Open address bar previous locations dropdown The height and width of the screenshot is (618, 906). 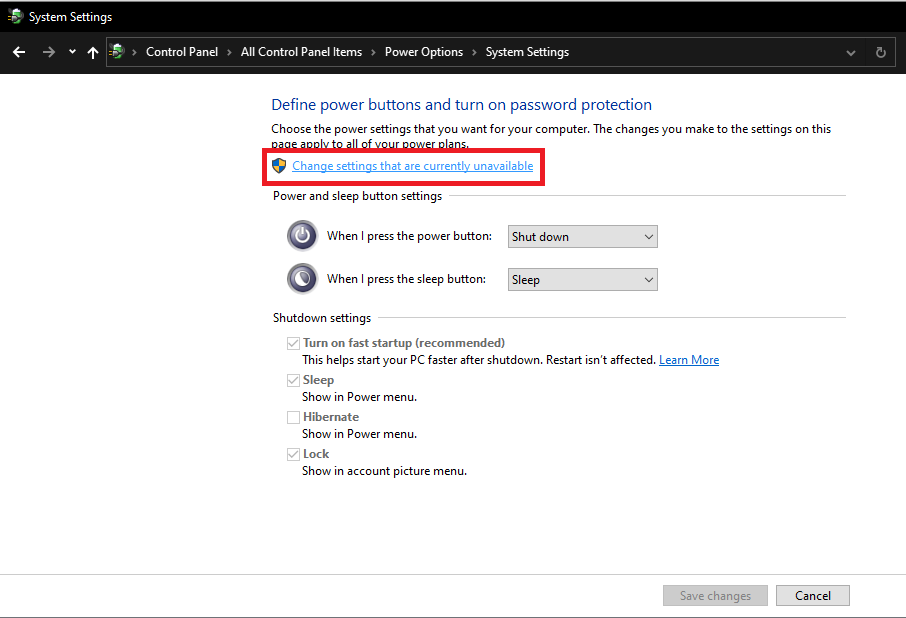coord(851,53)
